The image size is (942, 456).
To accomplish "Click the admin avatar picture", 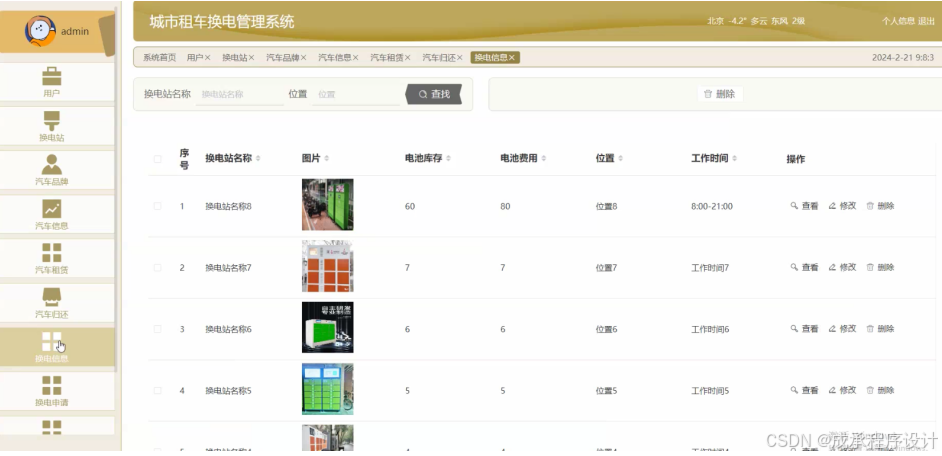I will [x=40, y=31].
